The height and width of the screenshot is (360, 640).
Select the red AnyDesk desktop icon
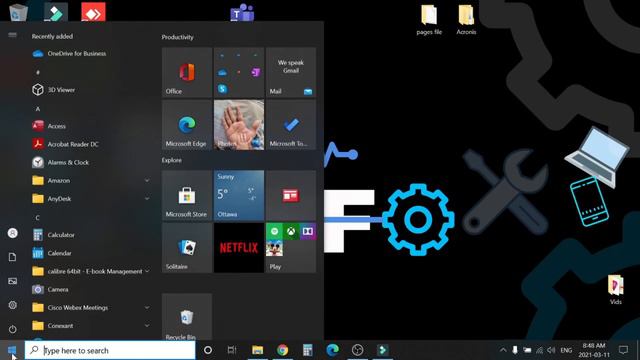pyautogui.click(x=93, y=11)
